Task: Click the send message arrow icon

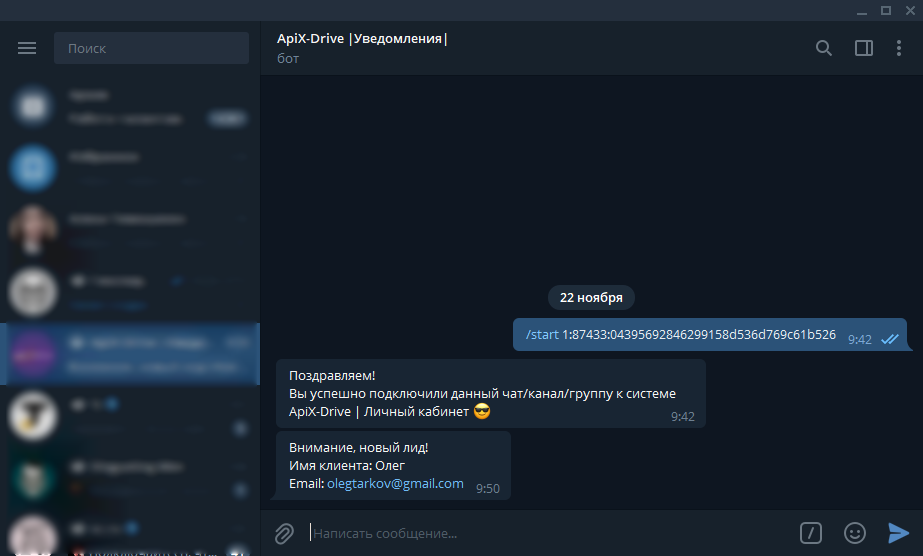Action: [x=898, y=533]
